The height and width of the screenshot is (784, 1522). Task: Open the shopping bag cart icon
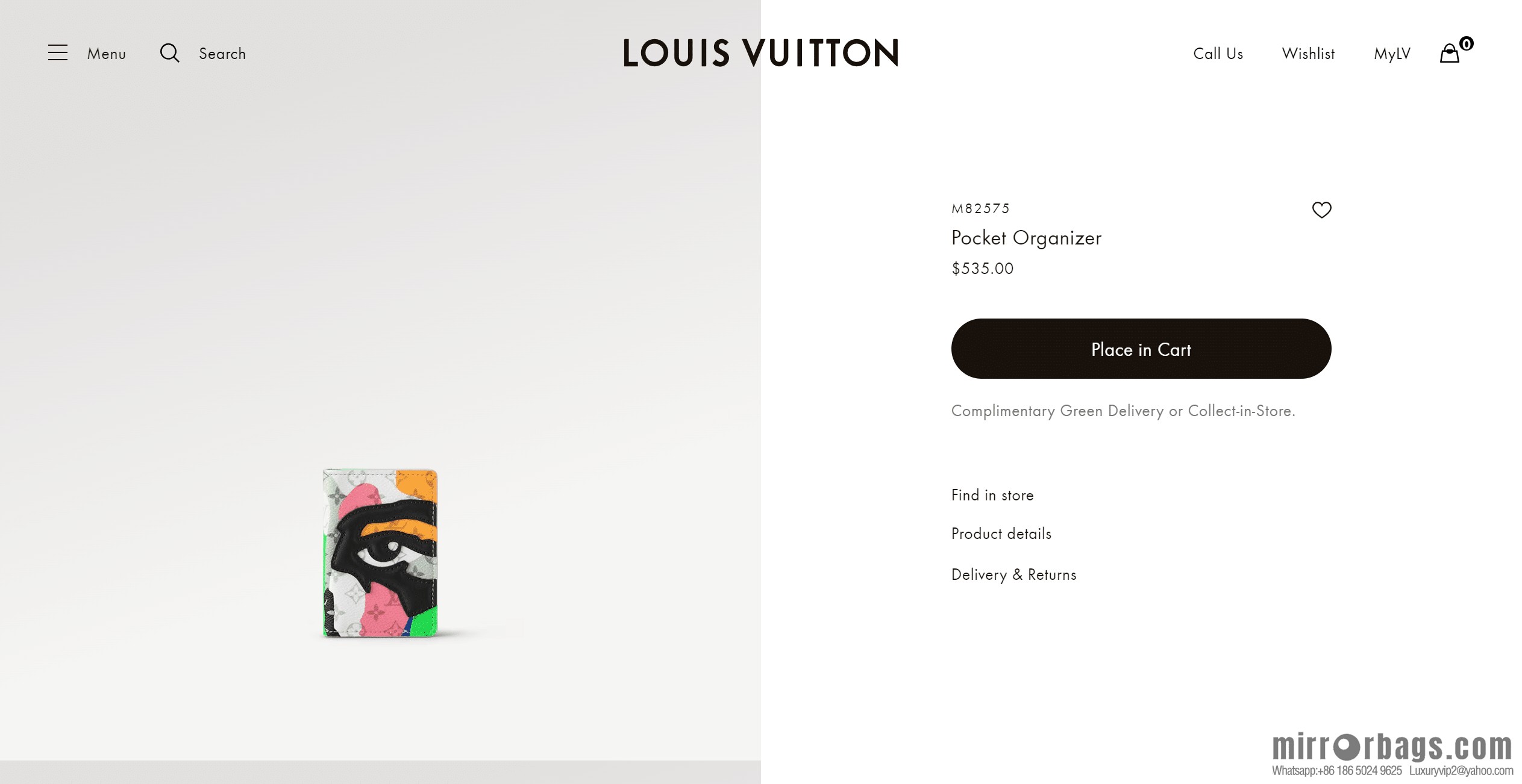(x=1449, y=54)
